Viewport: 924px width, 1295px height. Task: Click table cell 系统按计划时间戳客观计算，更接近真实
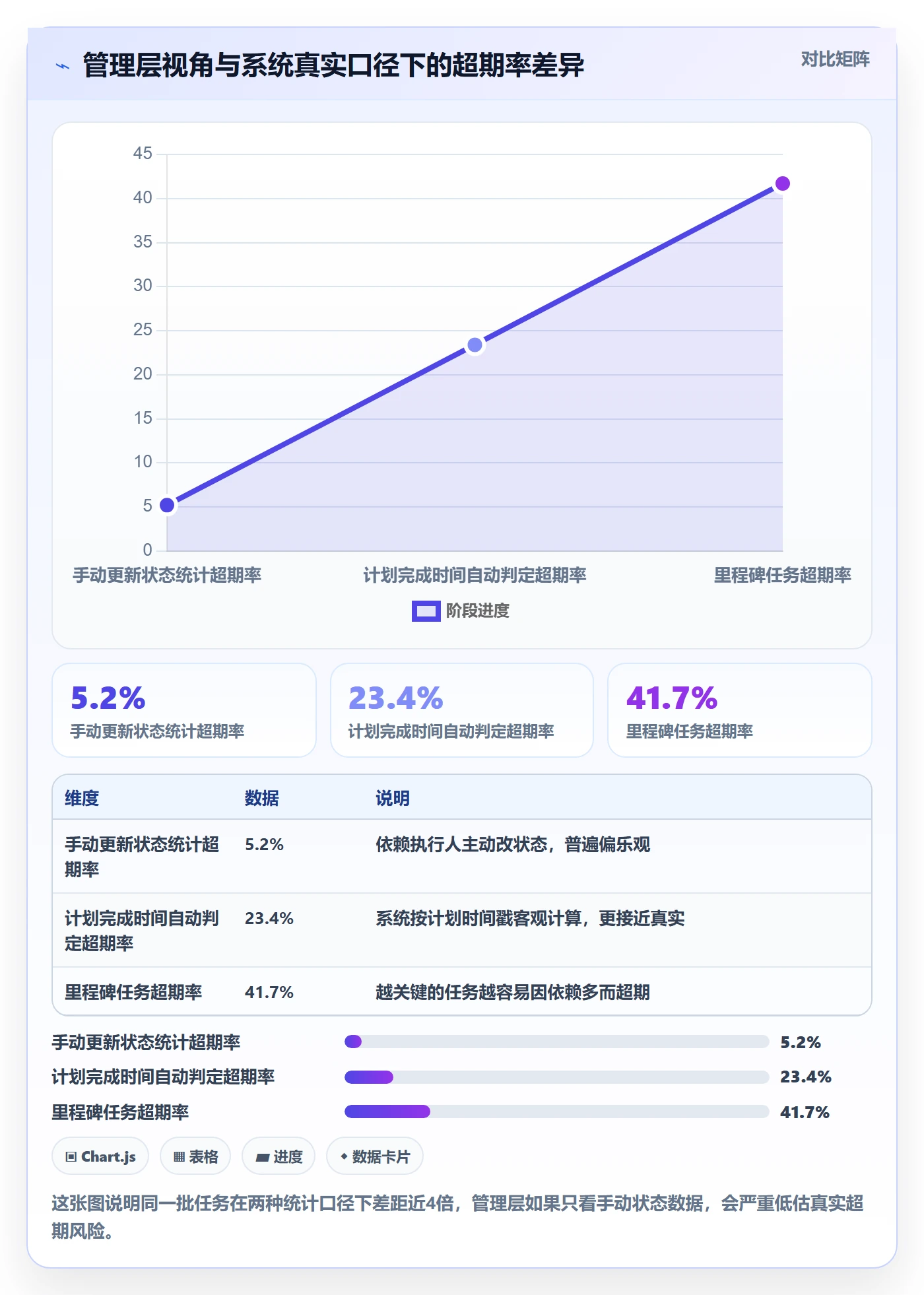click(530, 918)
